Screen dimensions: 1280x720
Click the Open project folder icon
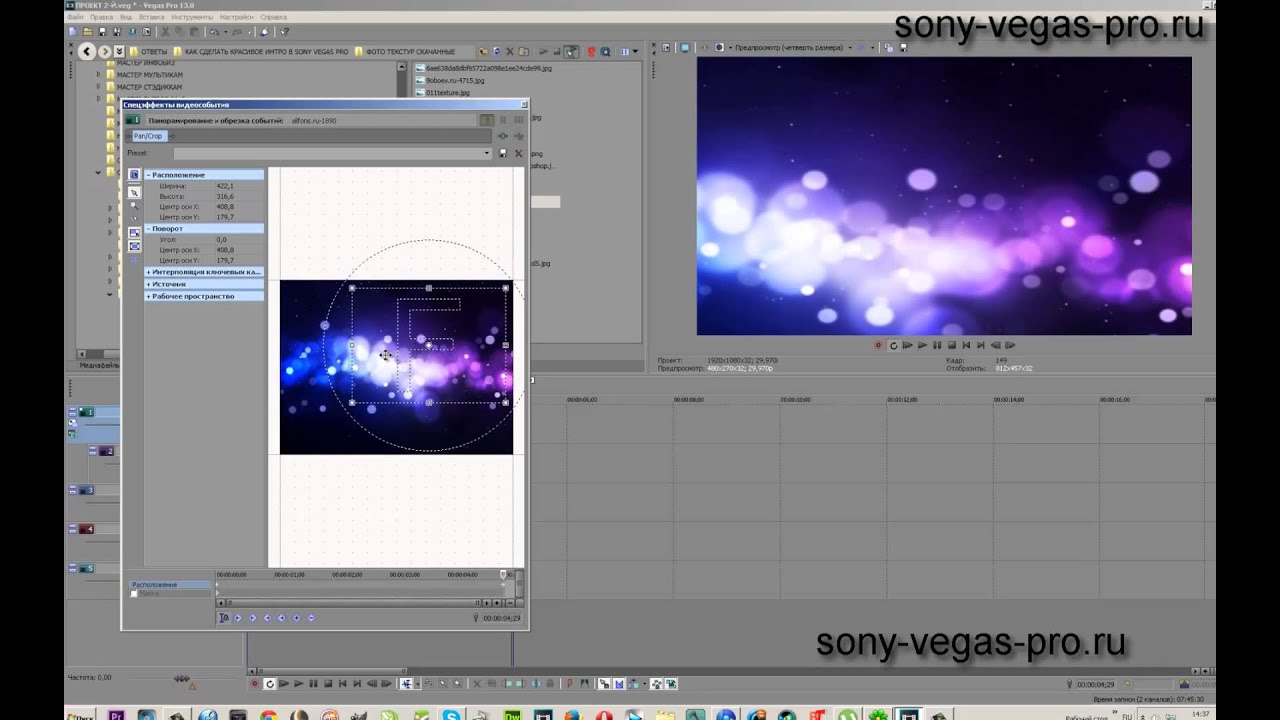coord(88,32)
